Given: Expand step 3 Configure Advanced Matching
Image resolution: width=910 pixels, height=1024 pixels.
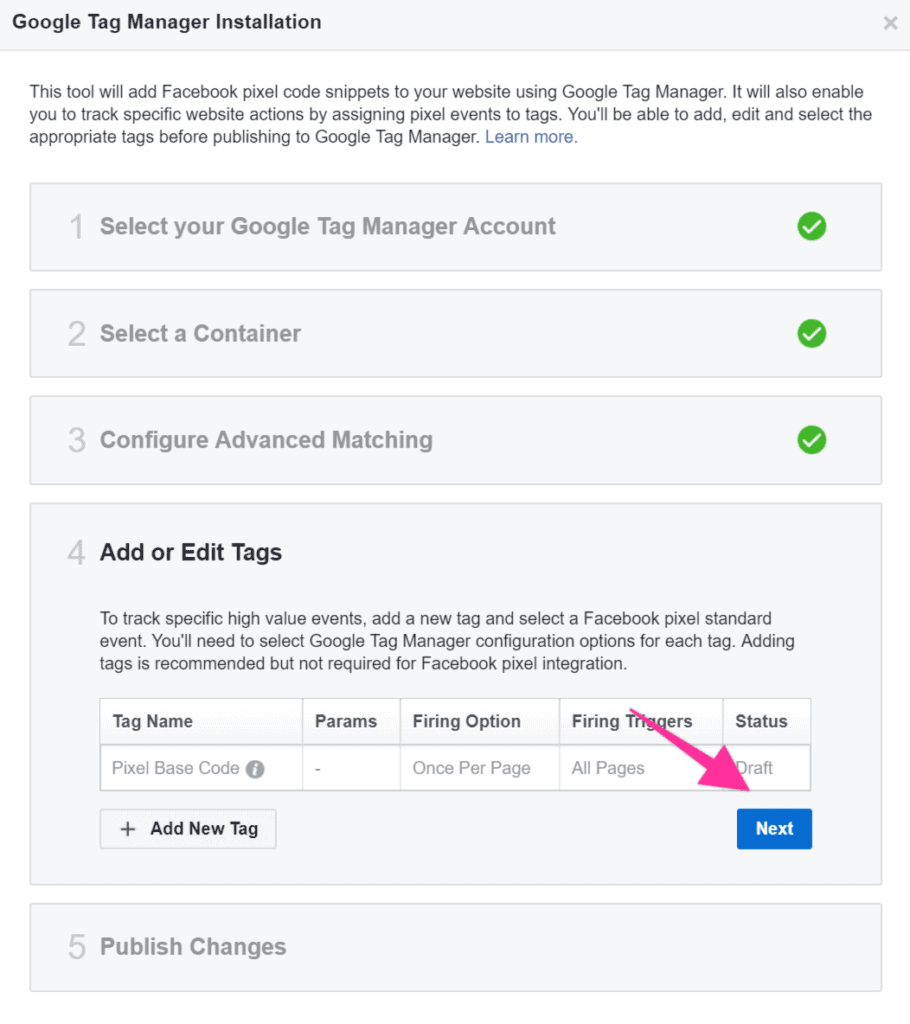Looking at the screenshot, I should click(455, 440).
